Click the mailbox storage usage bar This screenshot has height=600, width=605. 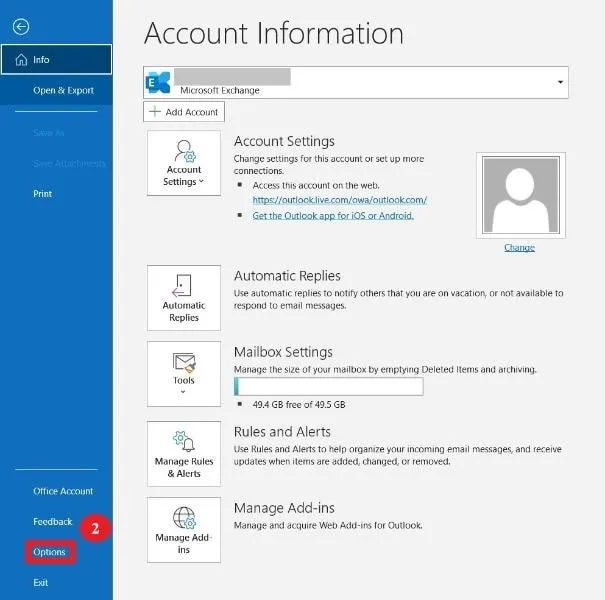[328, 387]
